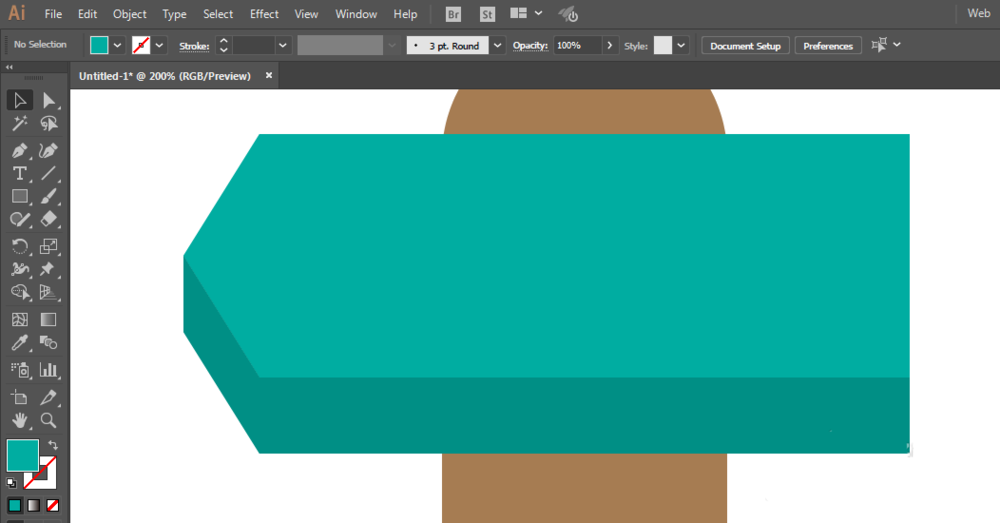Open the File menu
This screenshot has height=523, width=1000.
tap(53, 14)
